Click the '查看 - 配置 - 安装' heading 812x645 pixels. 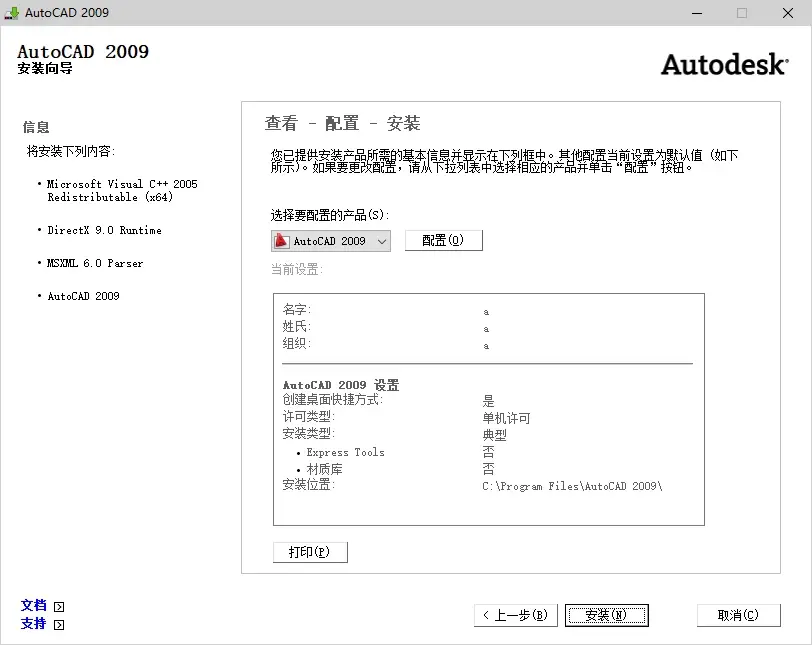[x=342, y=123]
